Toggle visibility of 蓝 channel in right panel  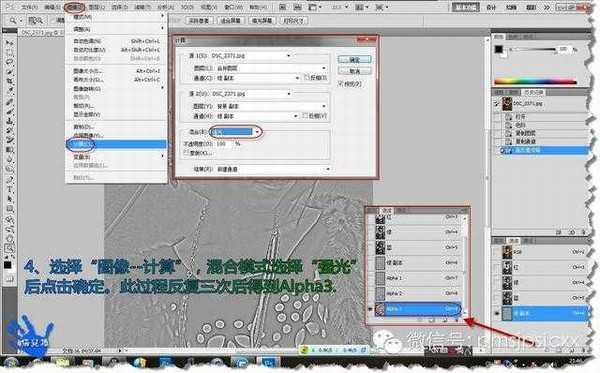coord(497,298)
